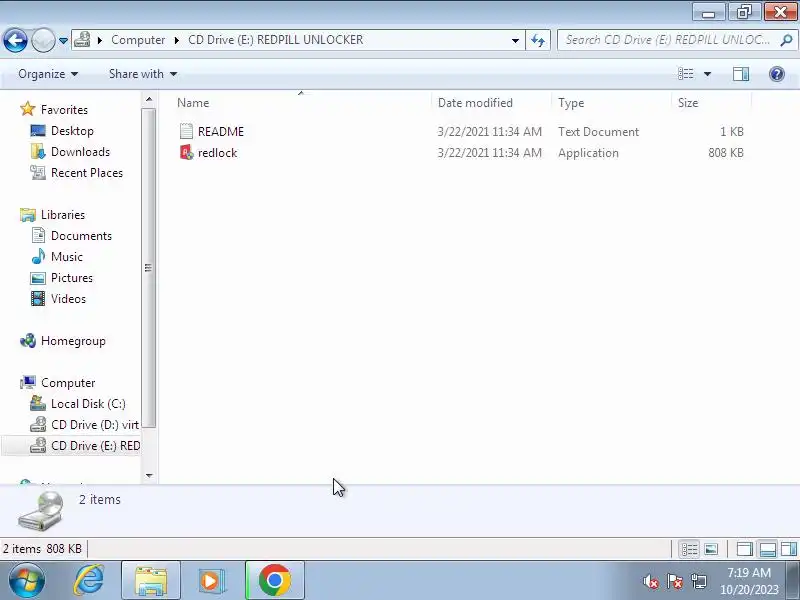The image size is (800, 600).
Task: Open the Videos library
Action: [x=68, y=298]
